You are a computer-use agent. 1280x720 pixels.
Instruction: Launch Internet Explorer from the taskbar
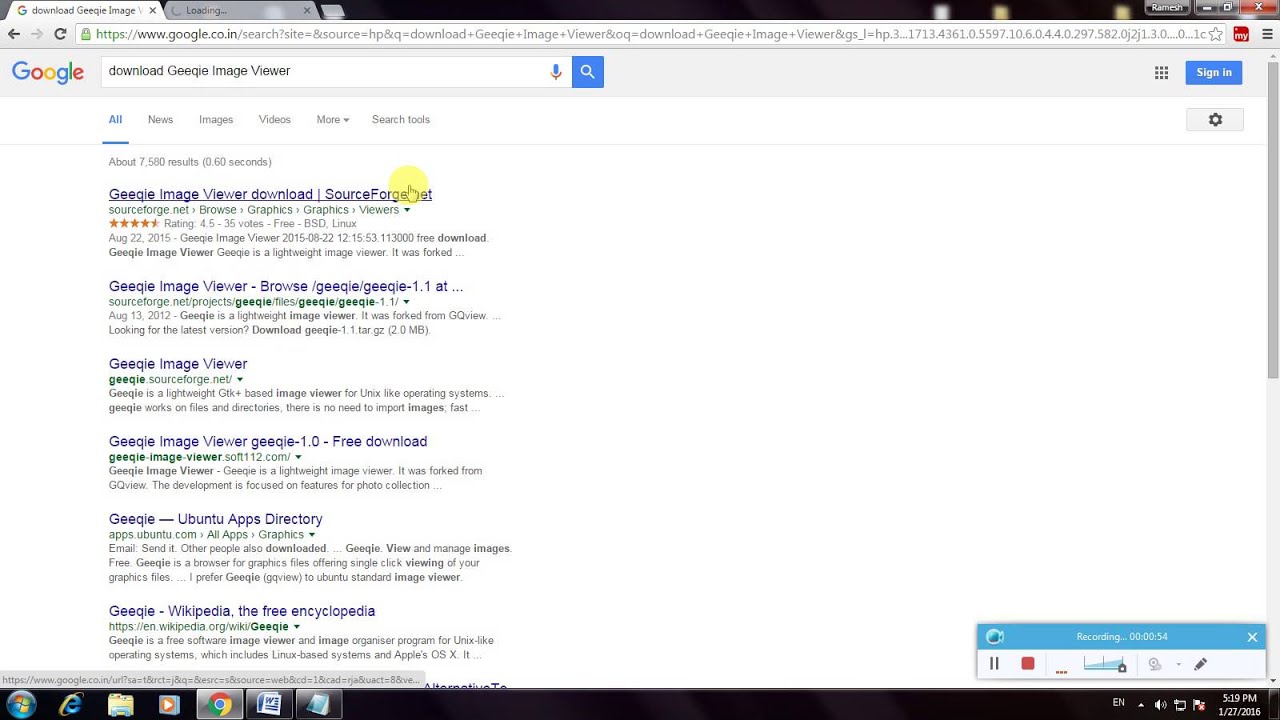pos(71,705)
